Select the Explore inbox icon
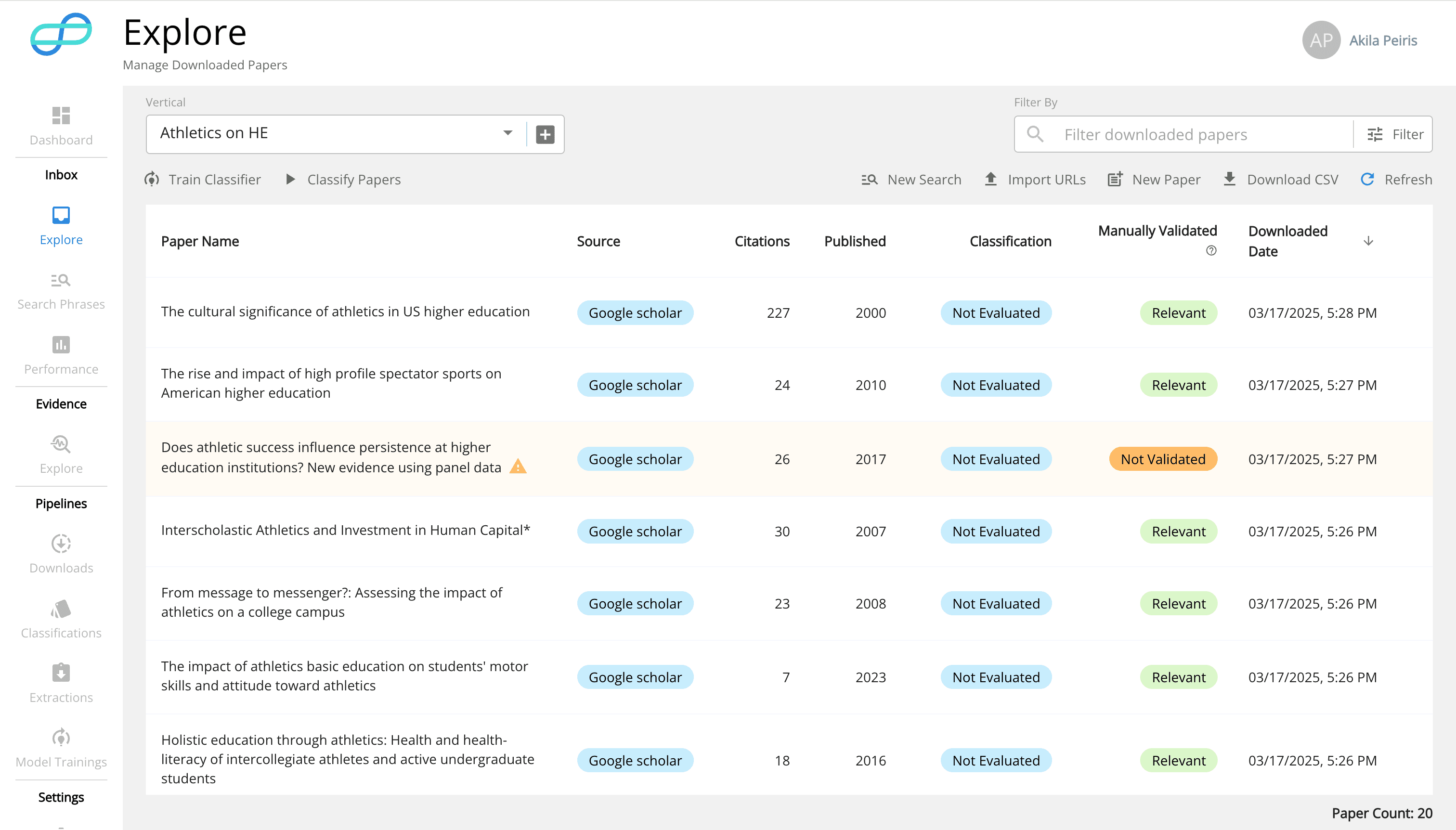 tap(61, 225)
